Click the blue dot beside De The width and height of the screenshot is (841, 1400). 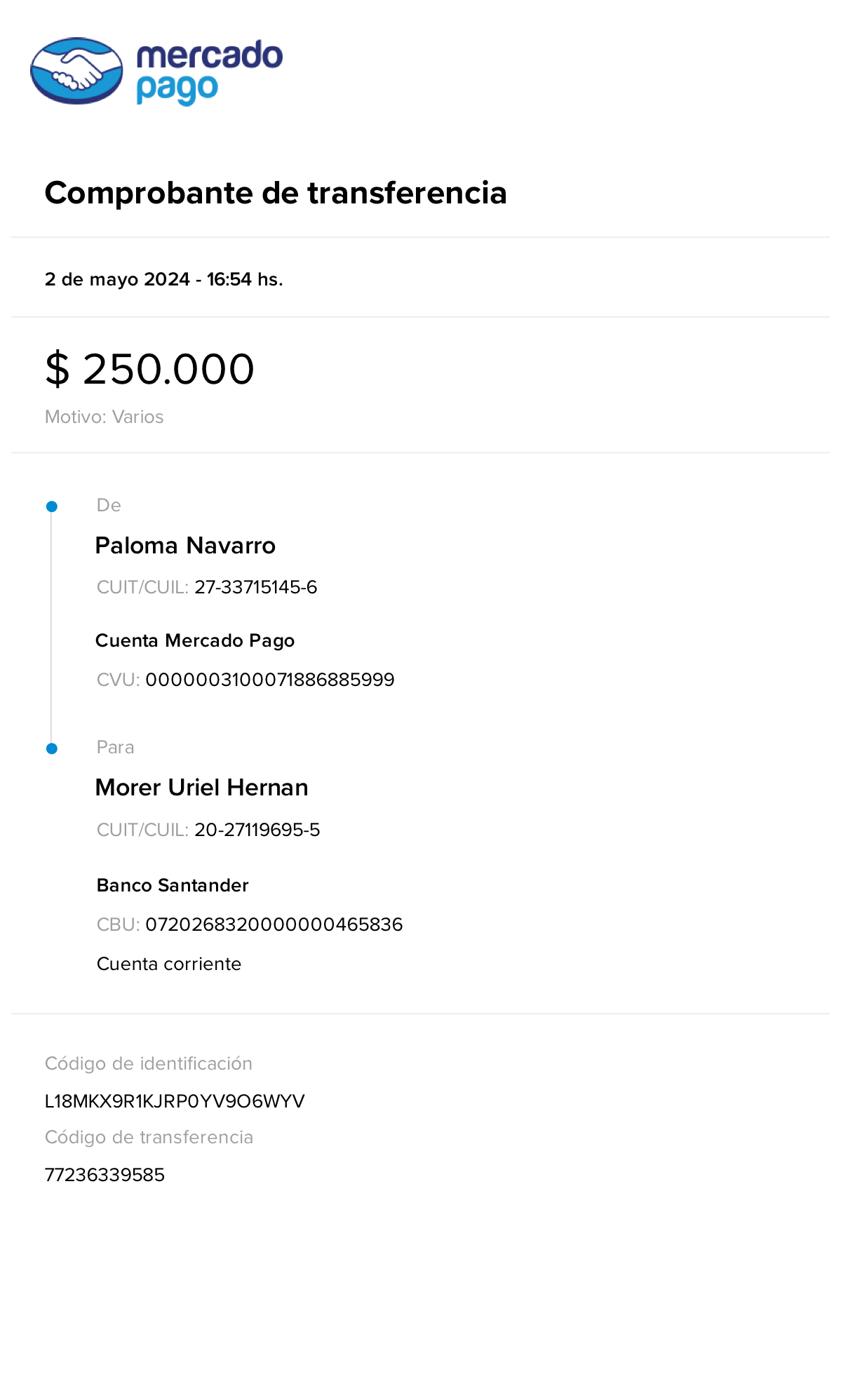(52, 506)
